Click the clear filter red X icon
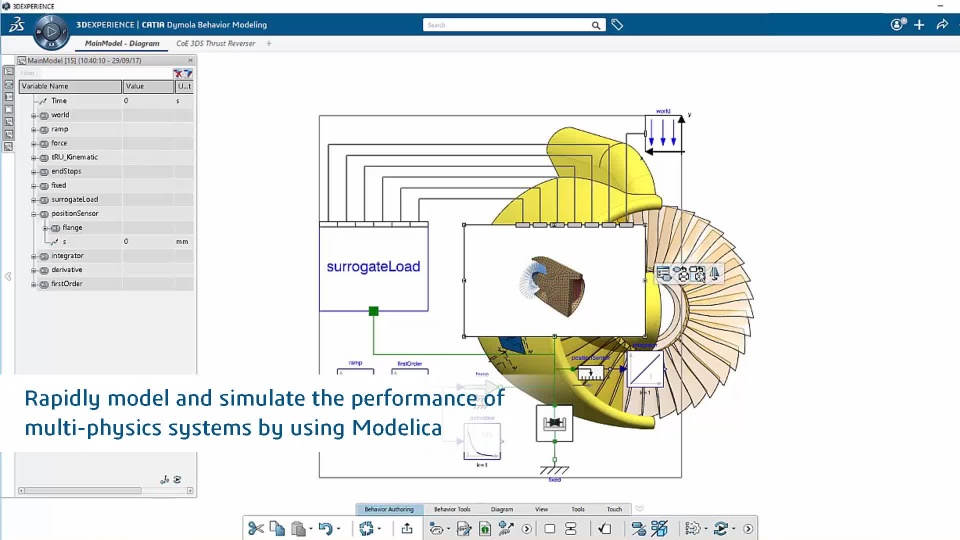Screen dimensions: 960x540 [x=178, y=73]
